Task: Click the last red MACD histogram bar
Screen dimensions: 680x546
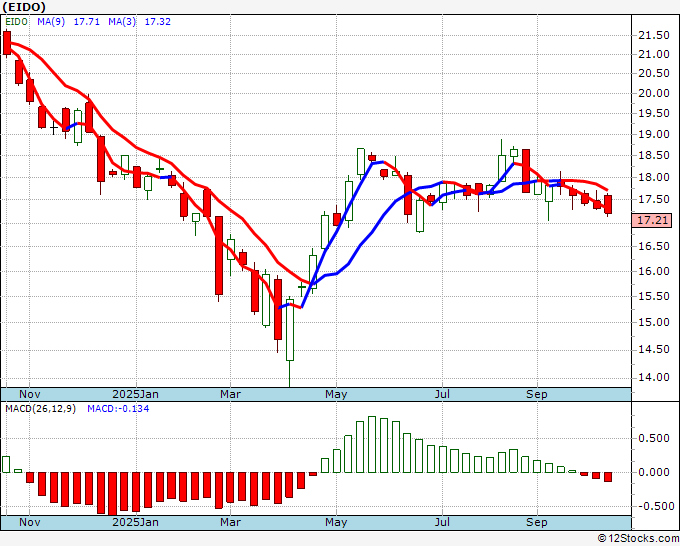Action: 608,477
